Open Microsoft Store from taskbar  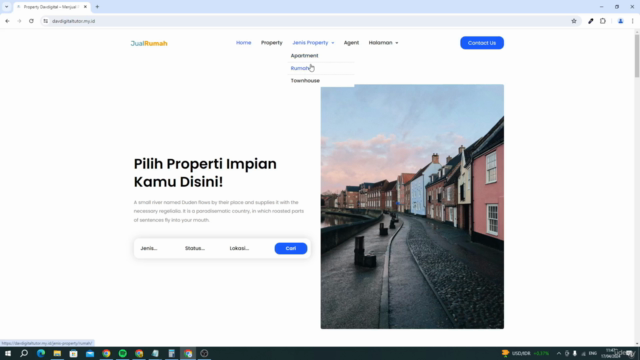pos(73,353)
